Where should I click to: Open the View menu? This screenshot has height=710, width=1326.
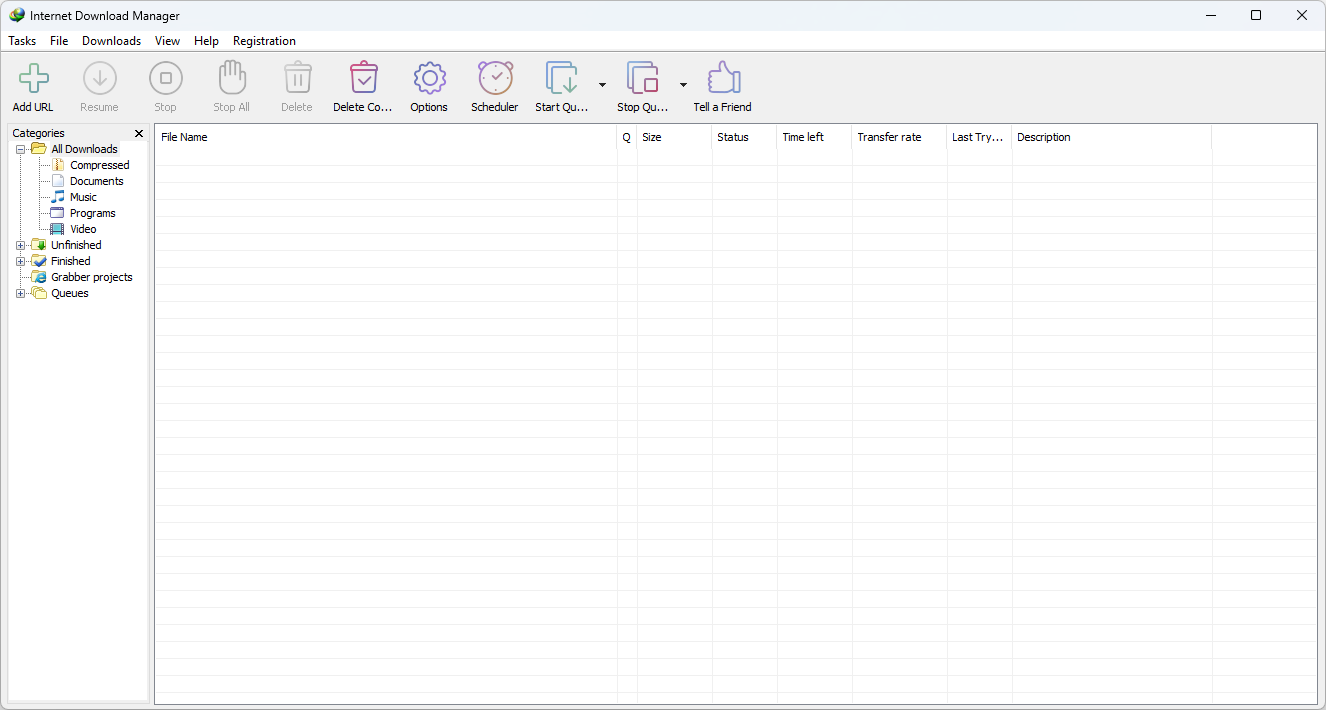pos(168,41)
